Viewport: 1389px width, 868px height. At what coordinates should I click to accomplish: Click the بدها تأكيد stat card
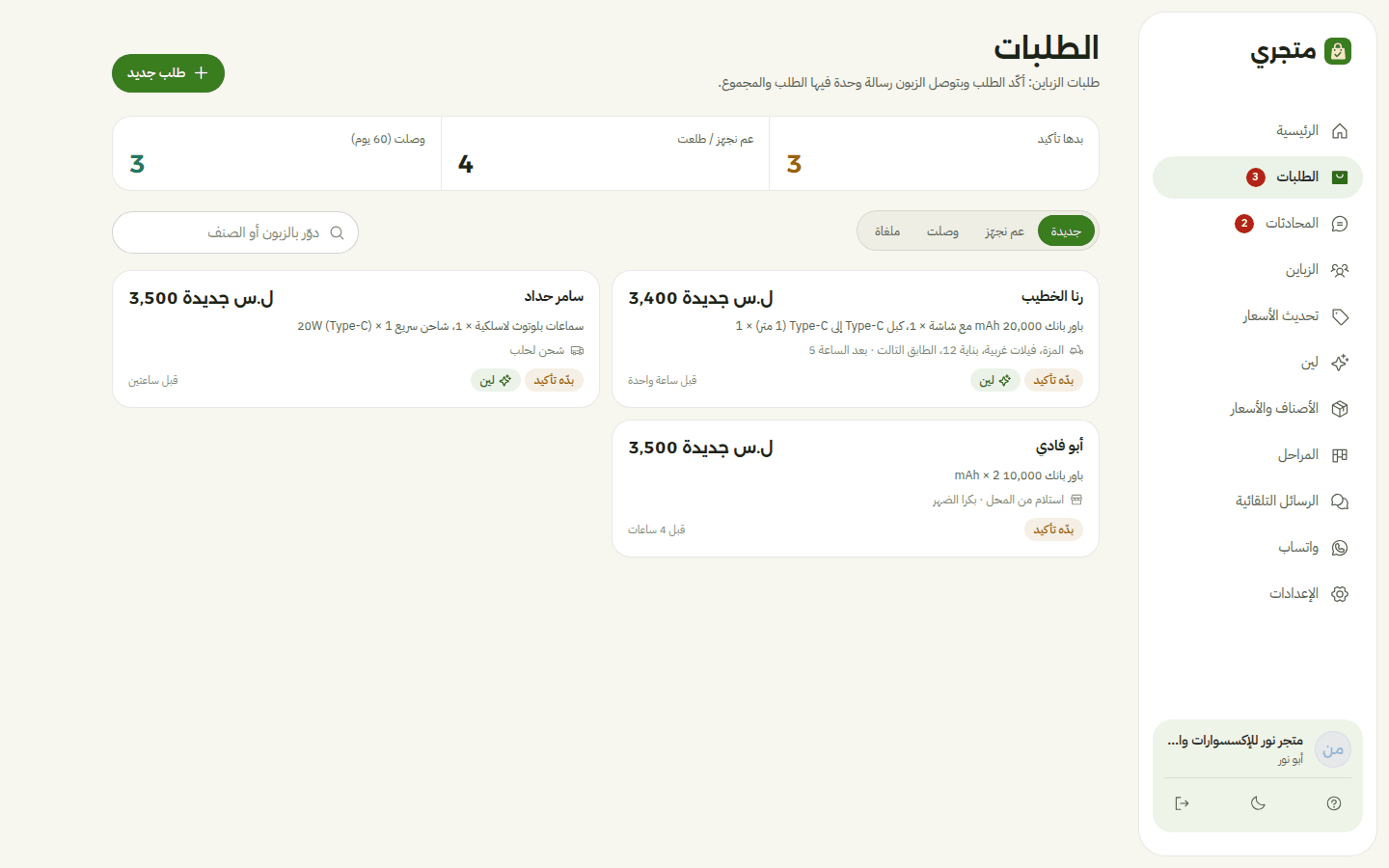(934, 153)
